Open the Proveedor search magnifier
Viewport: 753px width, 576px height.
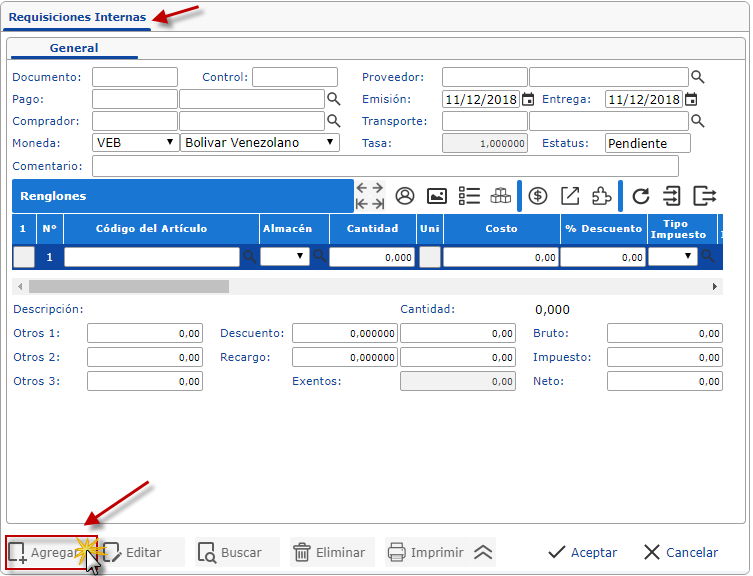pos(698,77)
